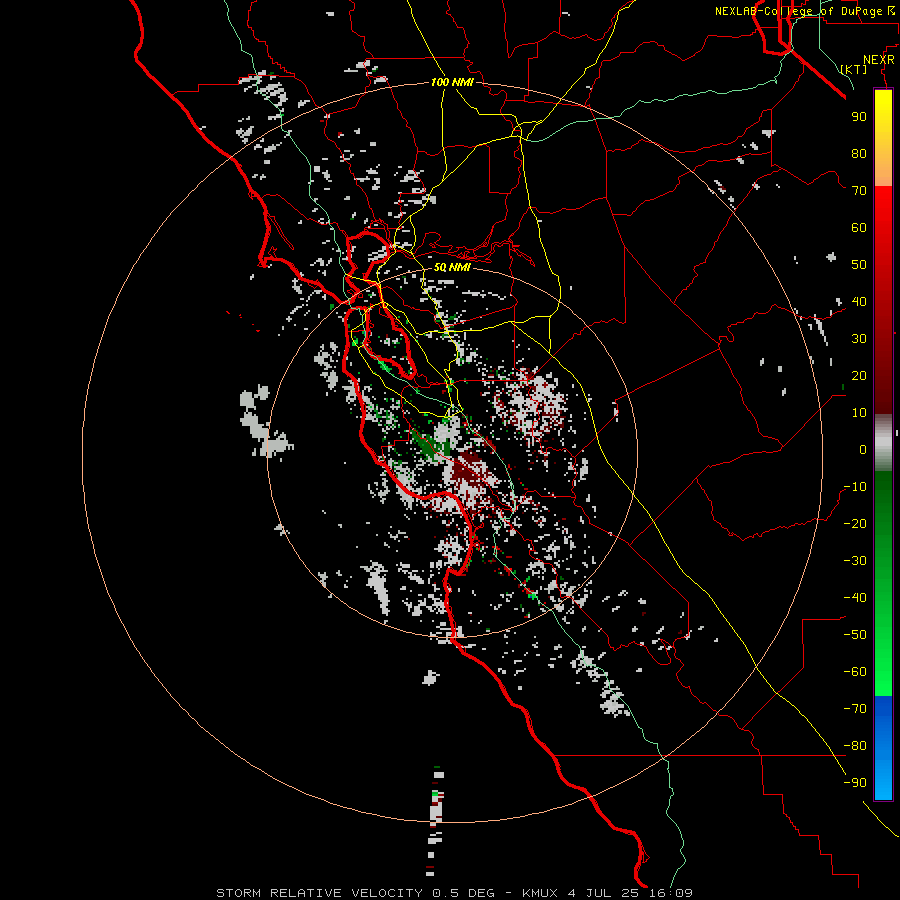
Task: Click the "20" velocity scale label
Action: pos(859,375)
